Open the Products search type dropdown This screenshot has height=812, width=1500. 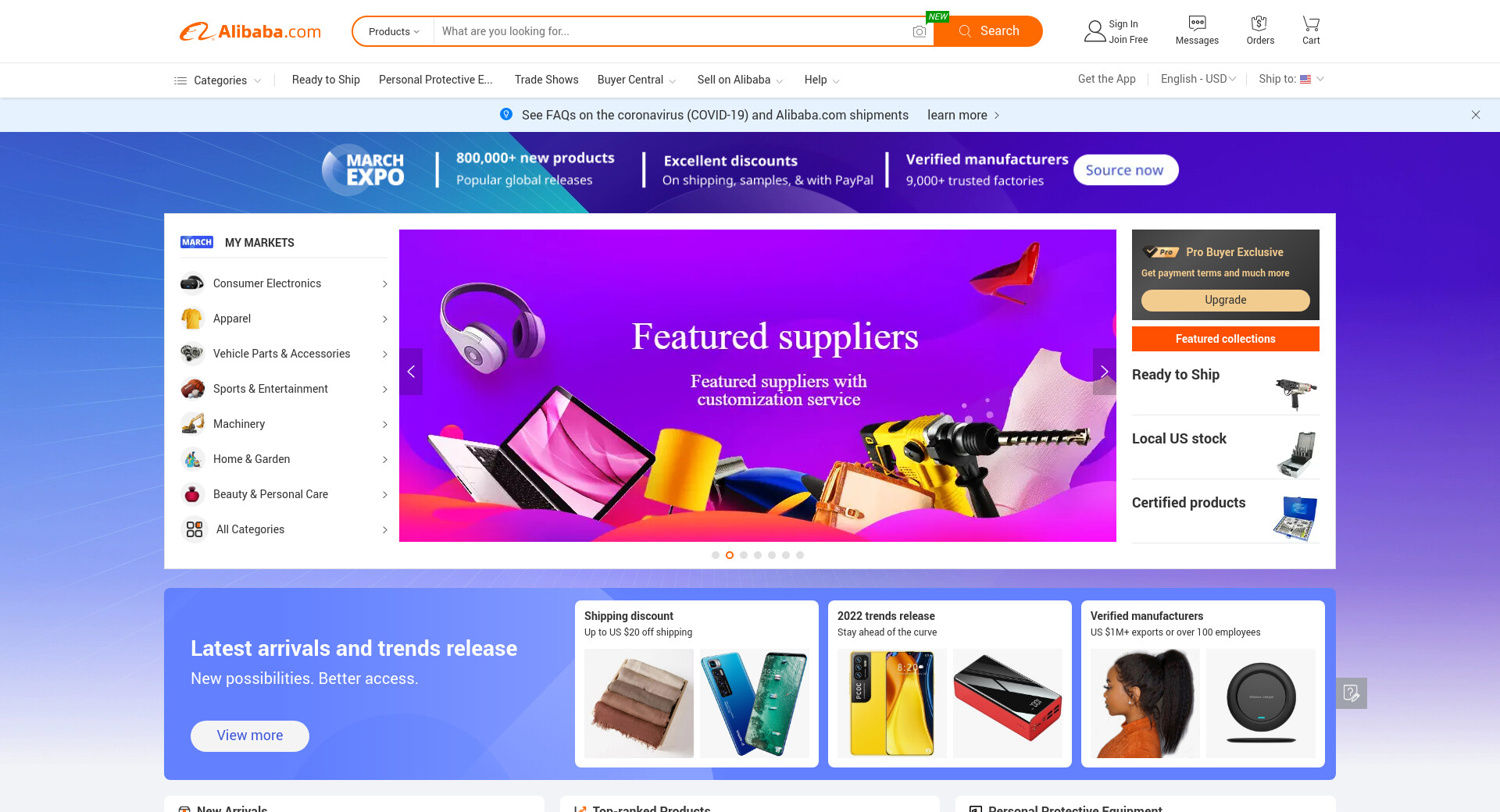pos(394,31)
